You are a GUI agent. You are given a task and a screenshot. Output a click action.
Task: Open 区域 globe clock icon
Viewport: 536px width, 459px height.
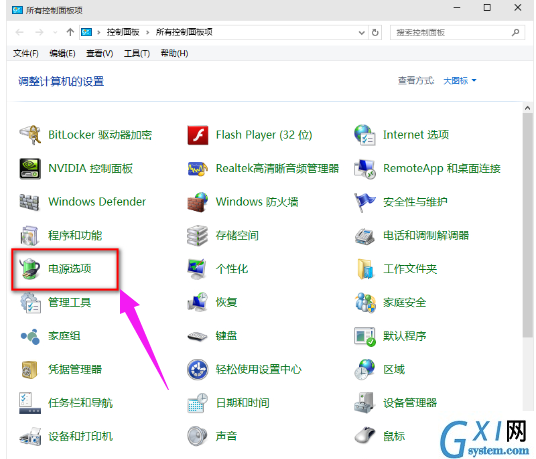[364, 369]
